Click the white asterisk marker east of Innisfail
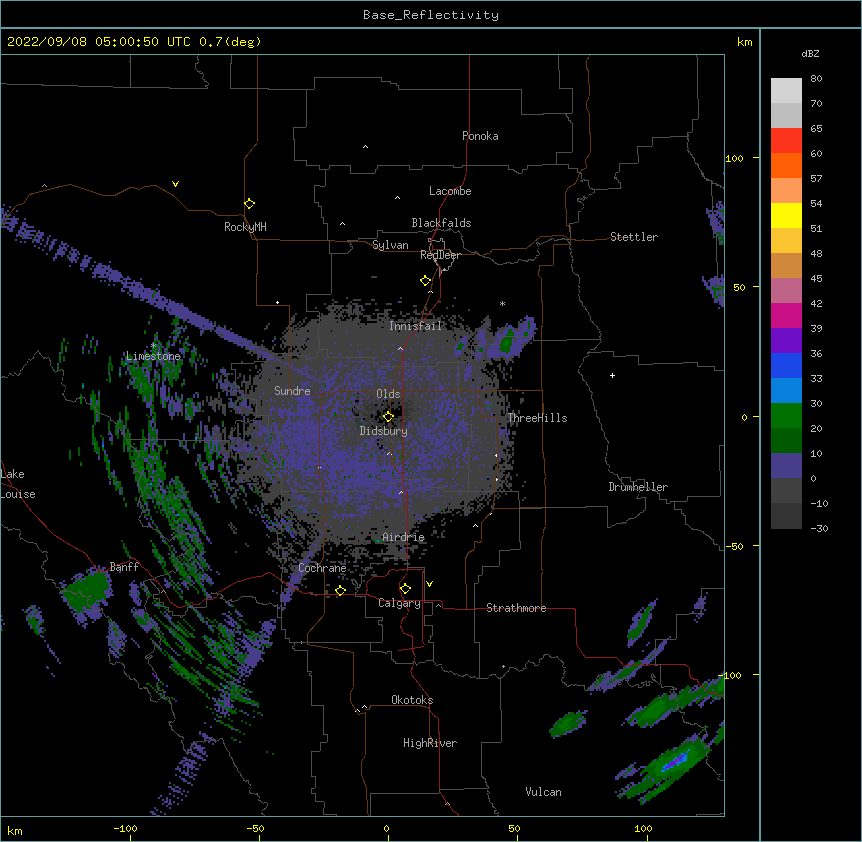The width and height of the screenshot is (862, 842). [x=502, y=303]
